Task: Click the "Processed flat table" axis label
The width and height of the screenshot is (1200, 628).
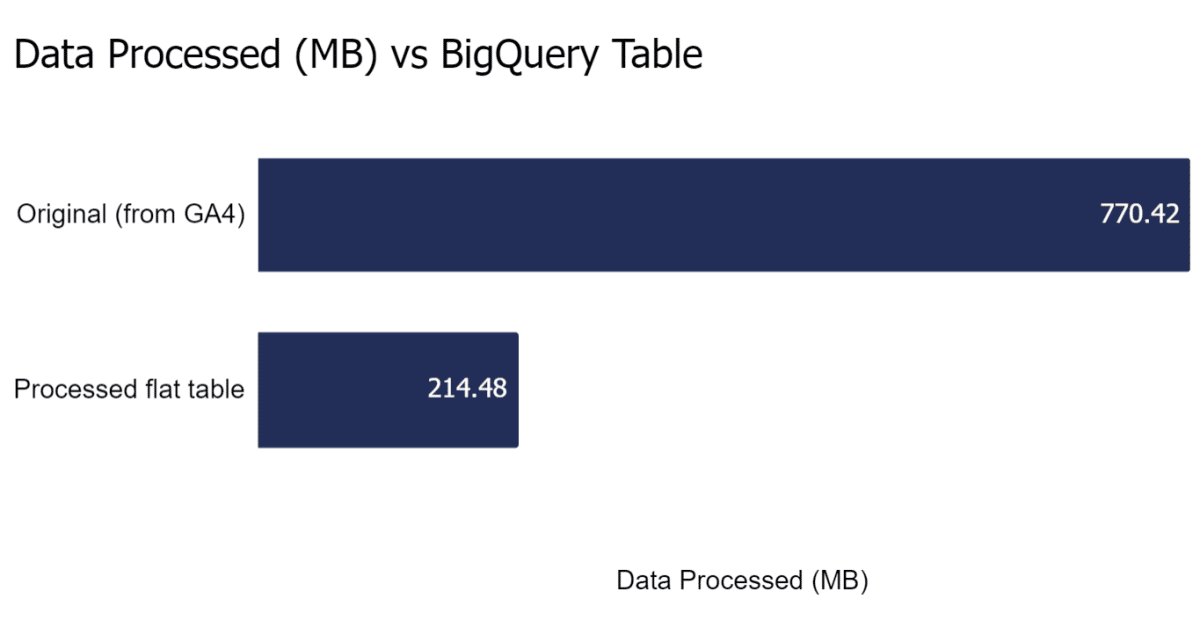Action: click(x=129, y=389)
